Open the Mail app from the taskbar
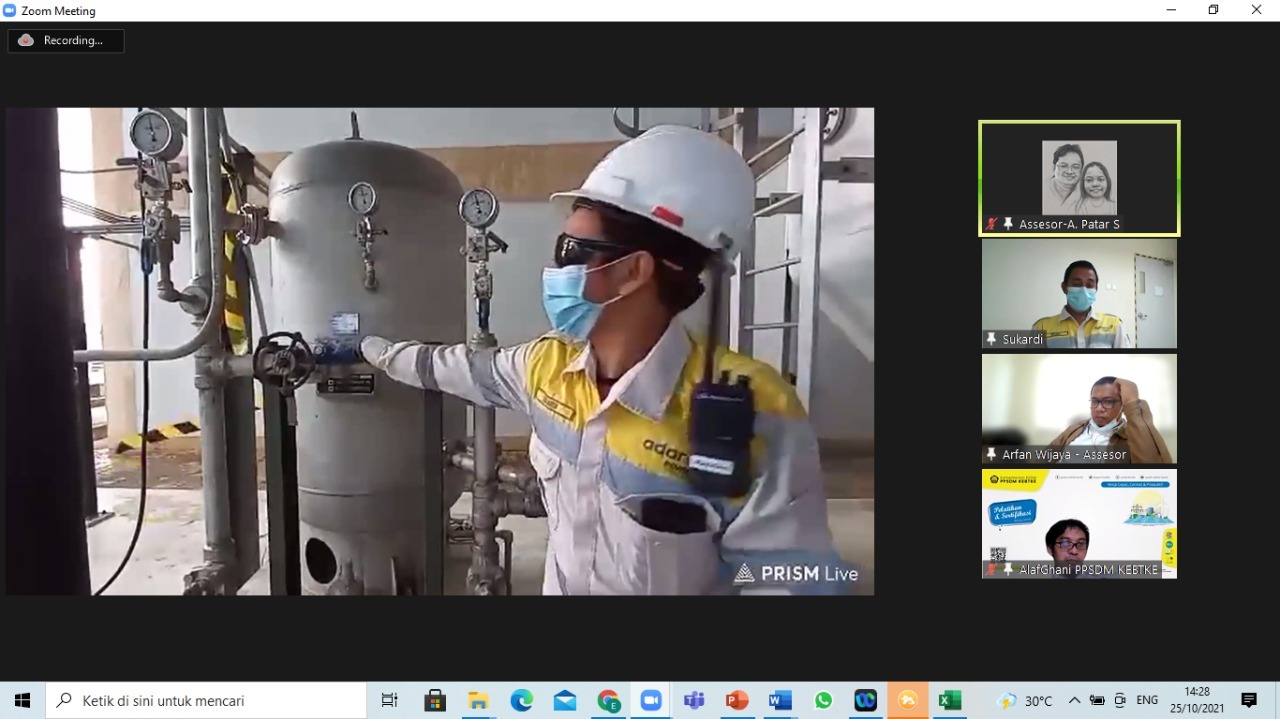The image size is (1280, 719). 565,700
